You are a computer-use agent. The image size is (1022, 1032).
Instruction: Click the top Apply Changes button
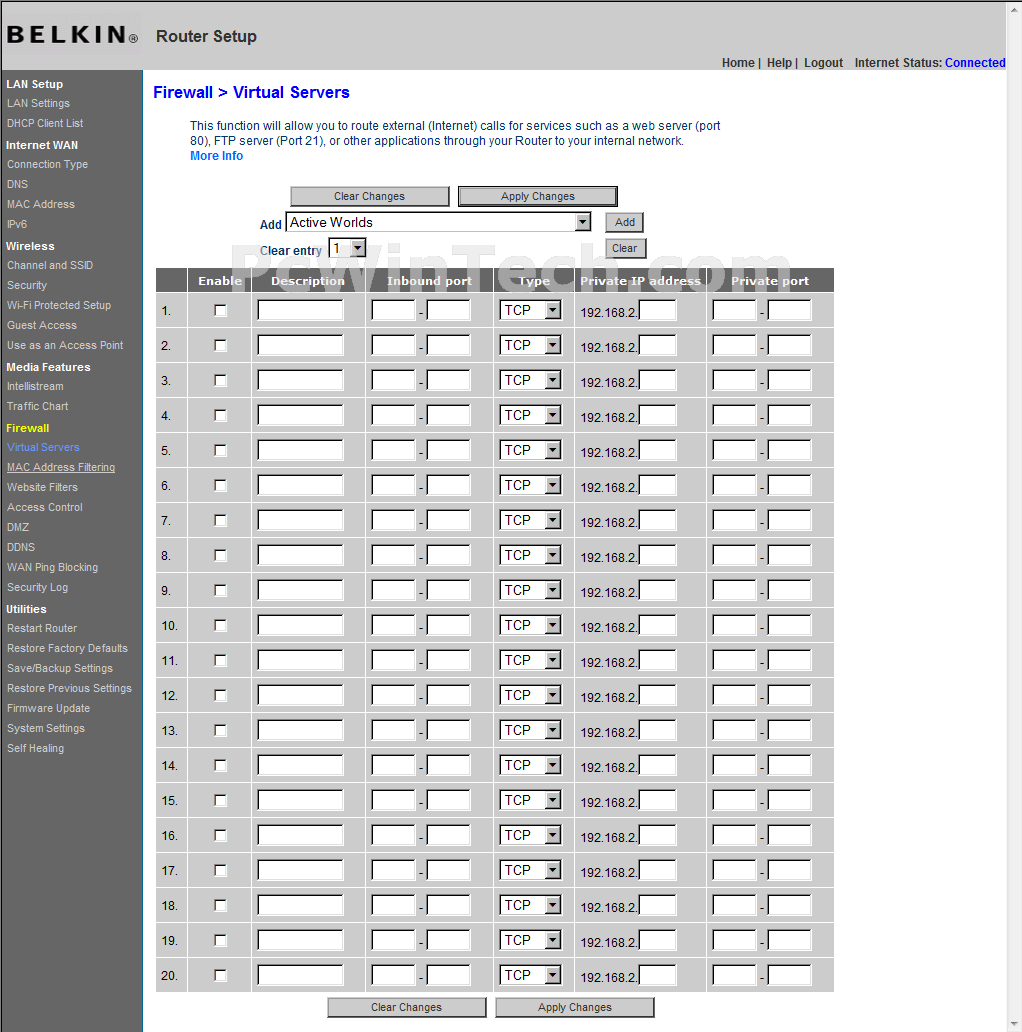point(538,196)
